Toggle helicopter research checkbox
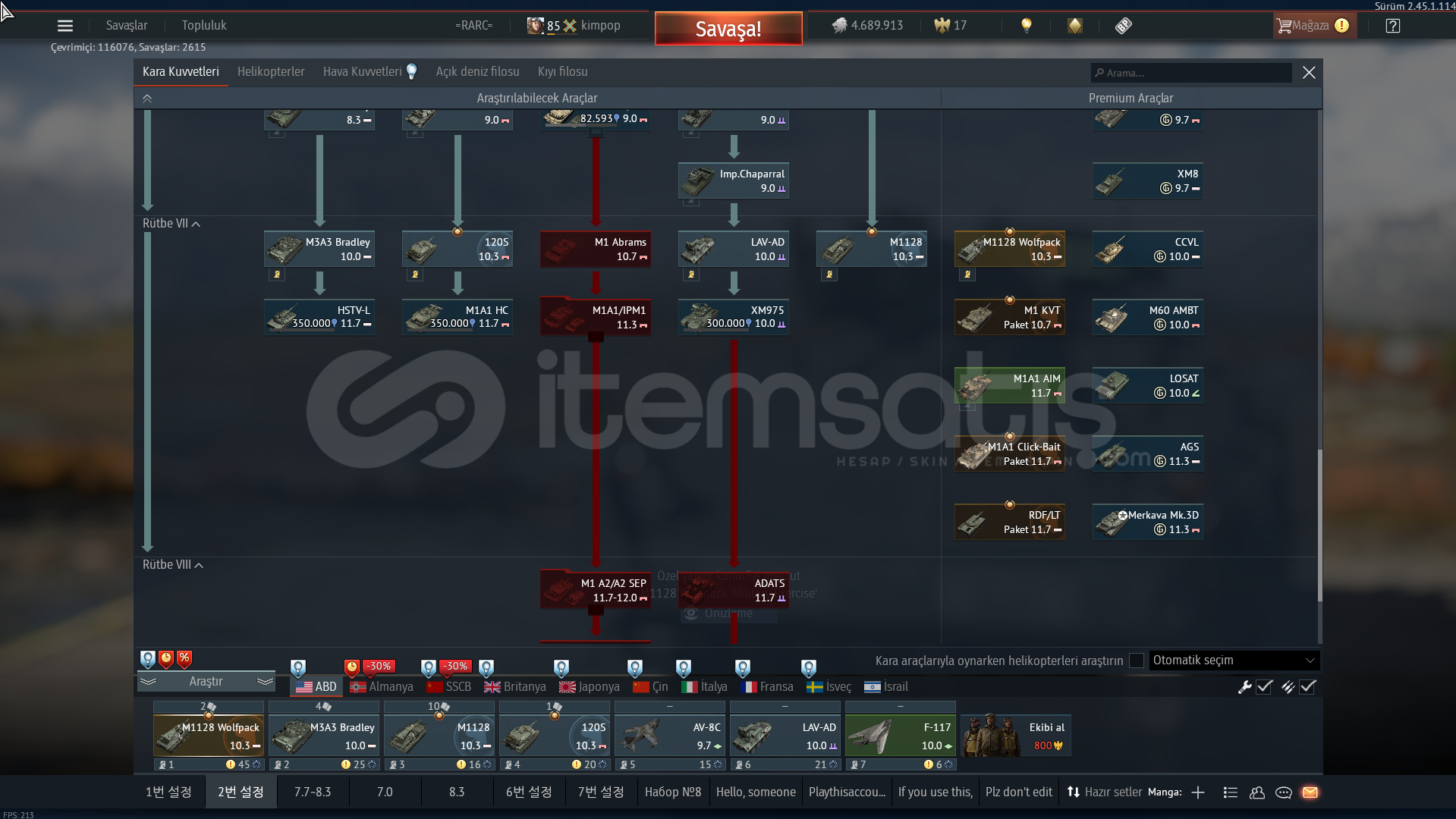Viewport: 1456px width, 819px height. point(1137,661)
